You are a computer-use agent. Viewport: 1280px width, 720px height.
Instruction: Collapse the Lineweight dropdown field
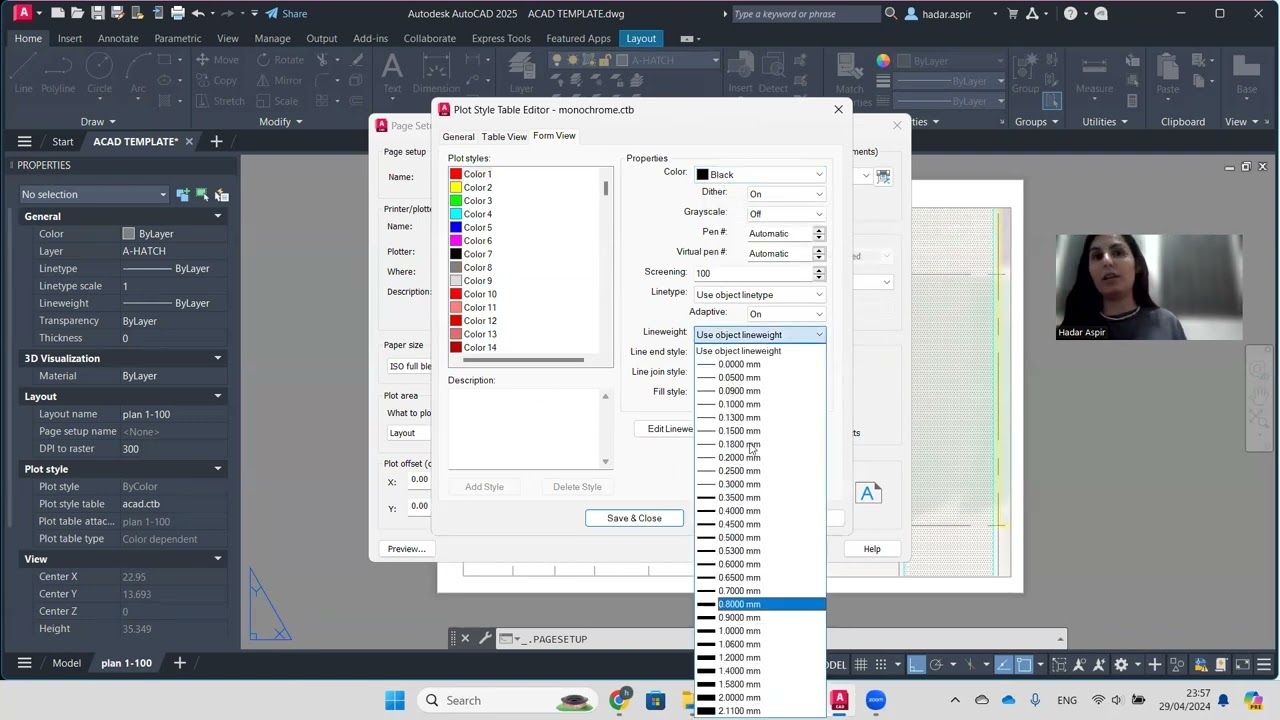pos(760,335)
